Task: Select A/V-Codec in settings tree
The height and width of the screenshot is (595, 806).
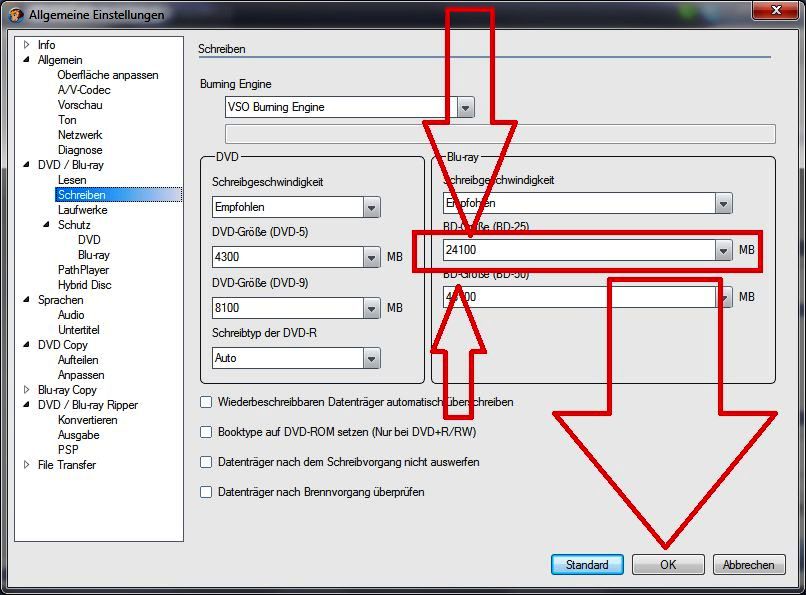Action: coord(84,90)
